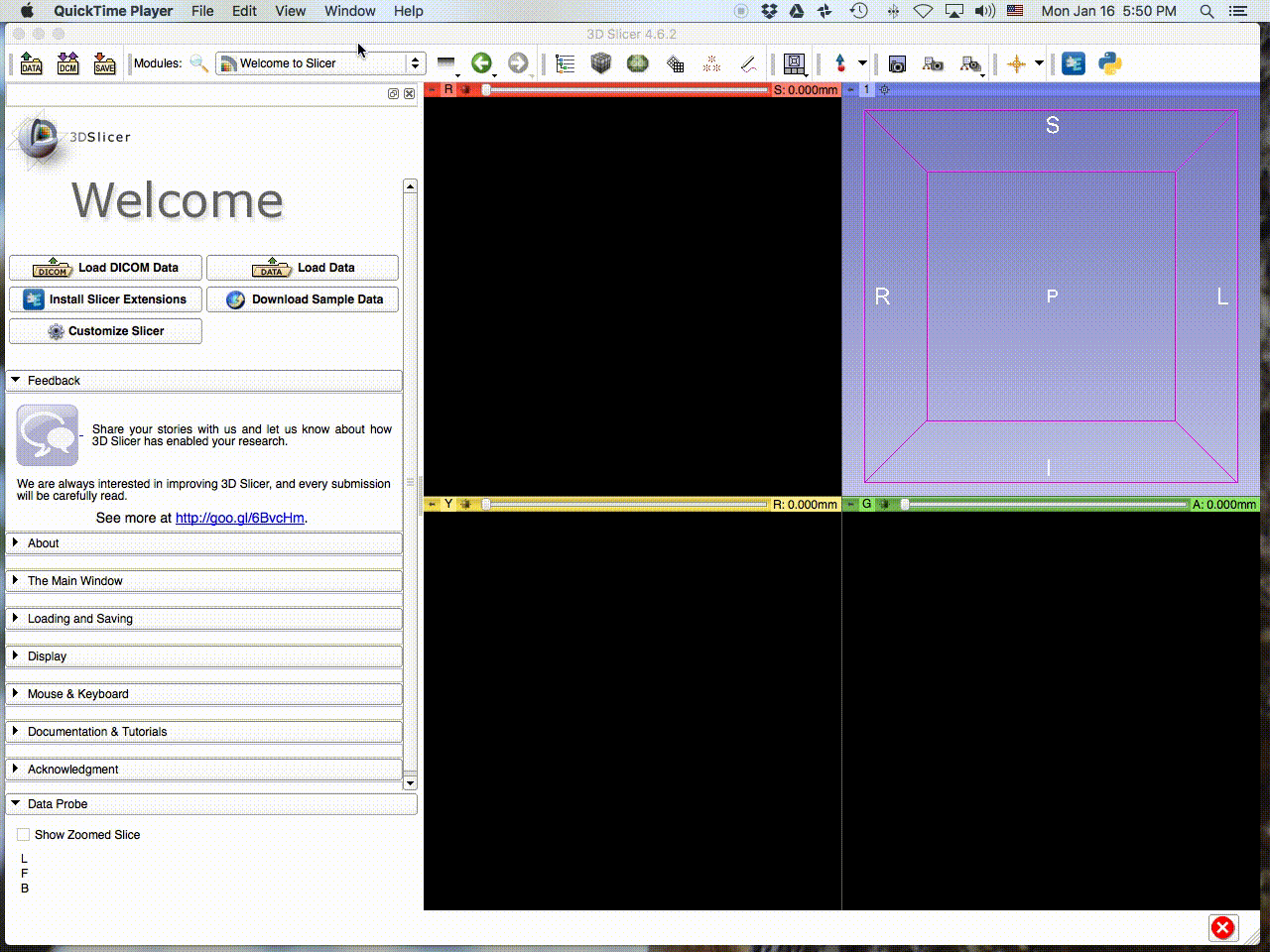Collapse the Data Probe section
This screenshot has width=1270, height=952.
pos(211,804)
